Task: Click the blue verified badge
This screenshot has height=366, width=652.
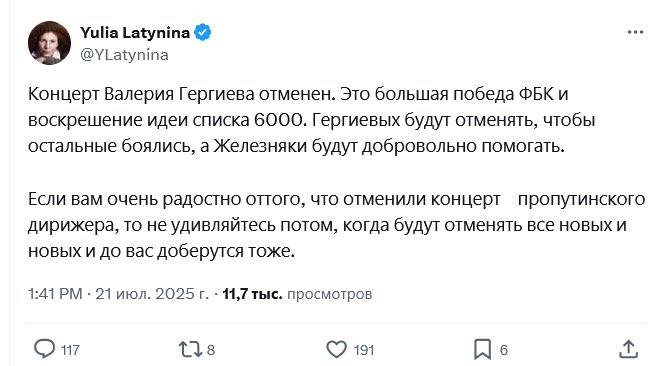Action: [x=203, y=32]
